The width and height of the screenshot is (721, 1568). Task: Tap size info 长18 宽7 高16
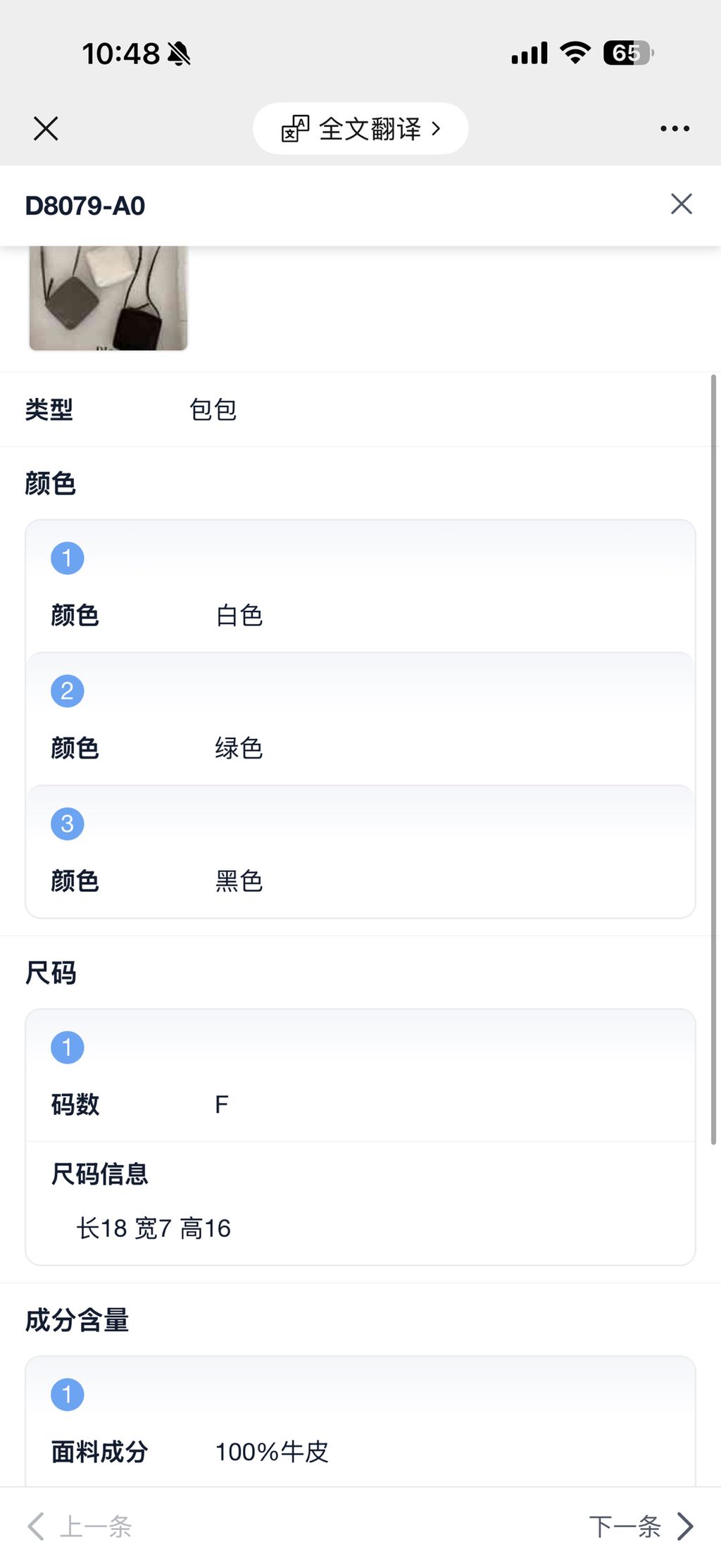pyautogui.click(x=153, y=1228)
